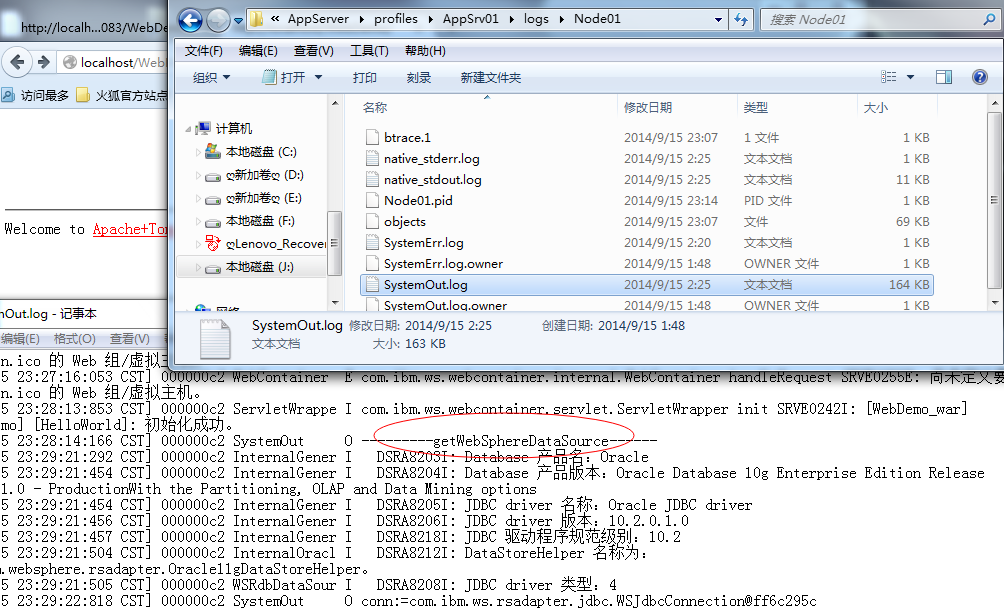
Task: Open the 工具(T) menu in Explorer
Action: [x=369, y=51]
